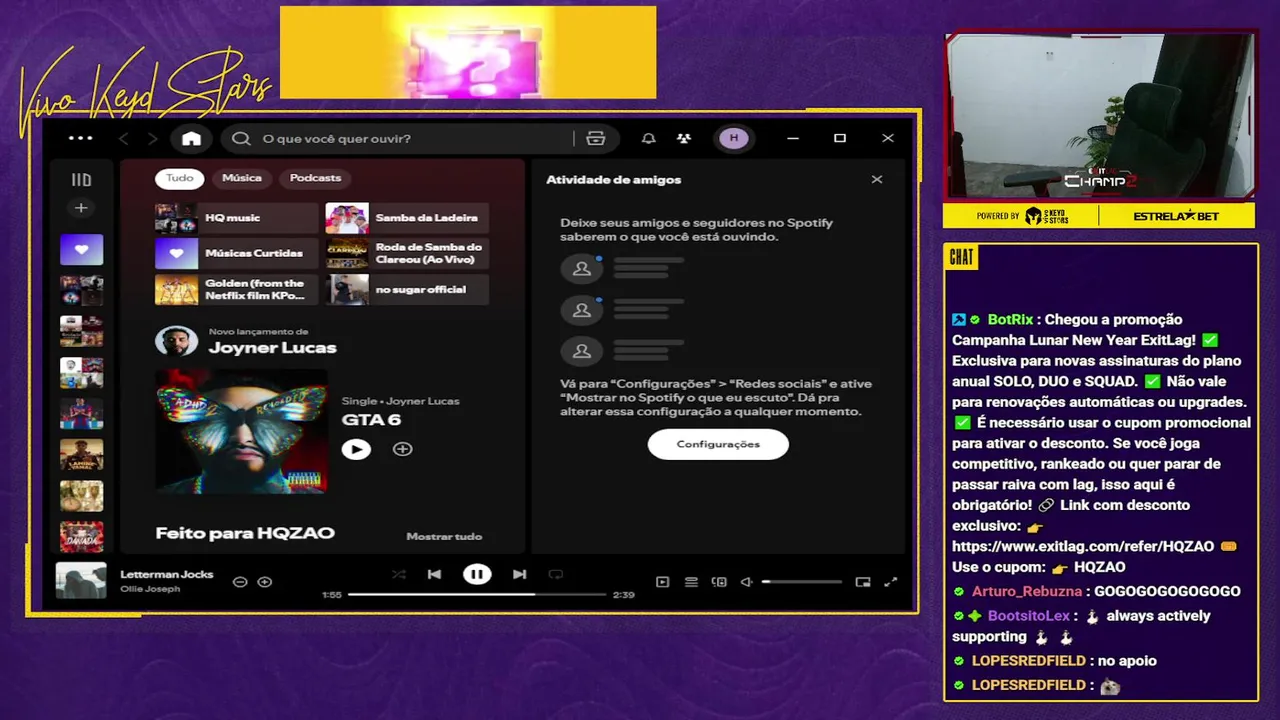Toggle the friend activity icon
This screenshot has width=1280, height=720.
point(683,138)
